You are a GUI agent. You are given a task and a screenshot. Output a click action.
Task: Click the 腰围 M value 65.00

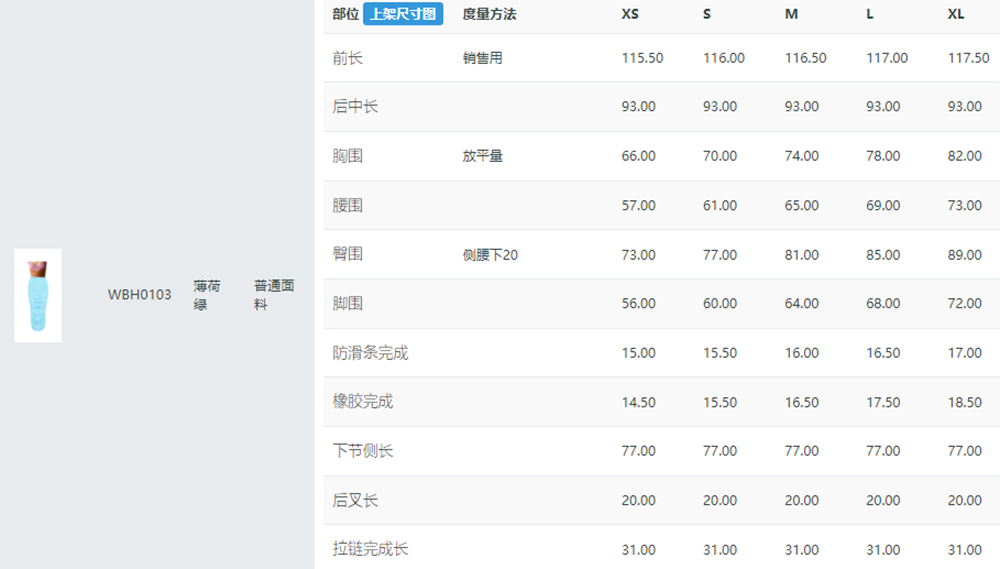pos(802,205)
